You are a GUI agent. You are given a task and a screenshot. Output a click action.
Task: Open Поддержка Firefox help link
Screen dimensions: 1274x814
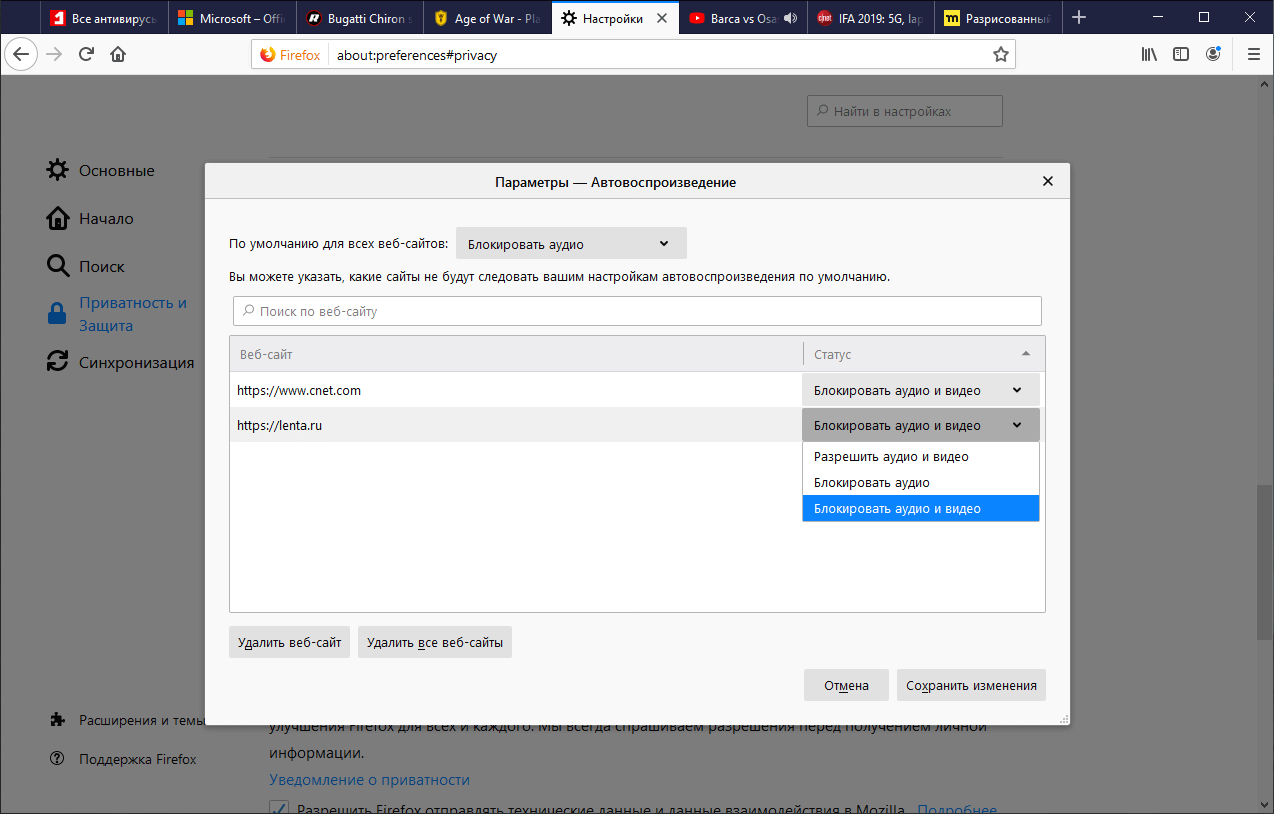pyautogui.click(x=123, y=759)
